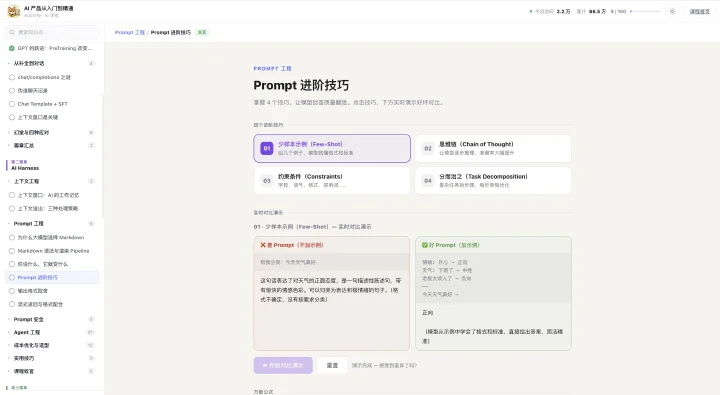
Task: Toggle circle beside 上下文窗口: AI 的工作记忆
Action: [x=12, y=195]
